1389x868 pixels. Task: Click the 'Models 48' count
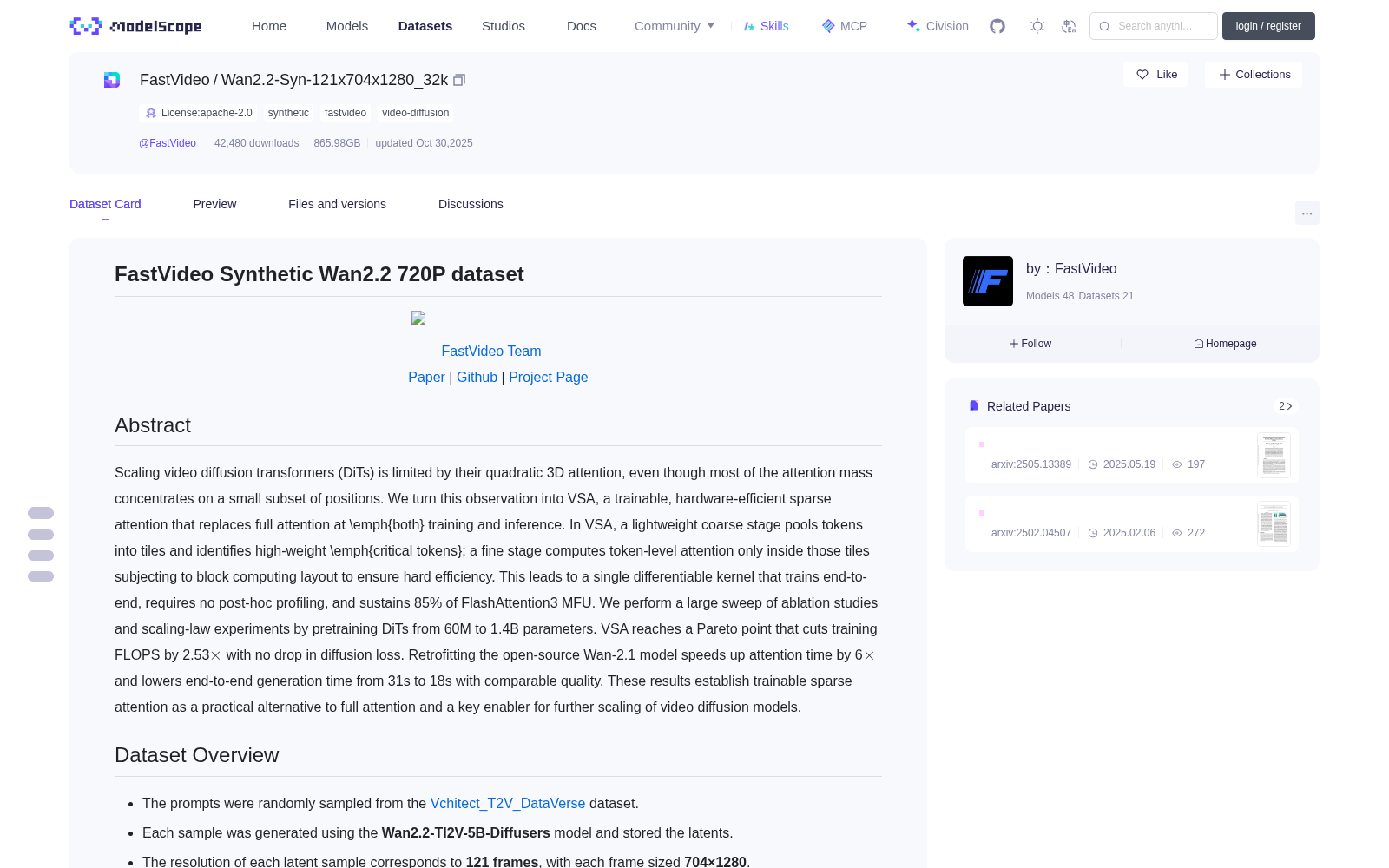click(x=1050, y=296)
